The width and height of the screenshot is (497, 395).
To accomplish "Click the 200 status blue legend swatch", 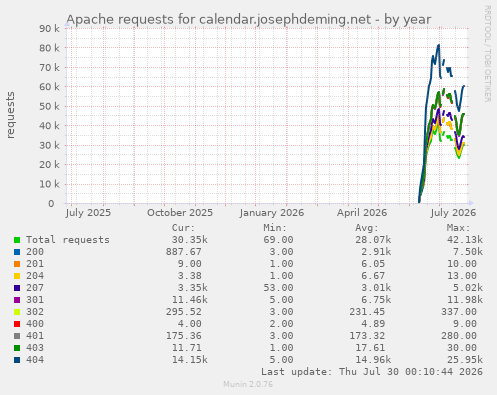I will click(x=17, y=252).
